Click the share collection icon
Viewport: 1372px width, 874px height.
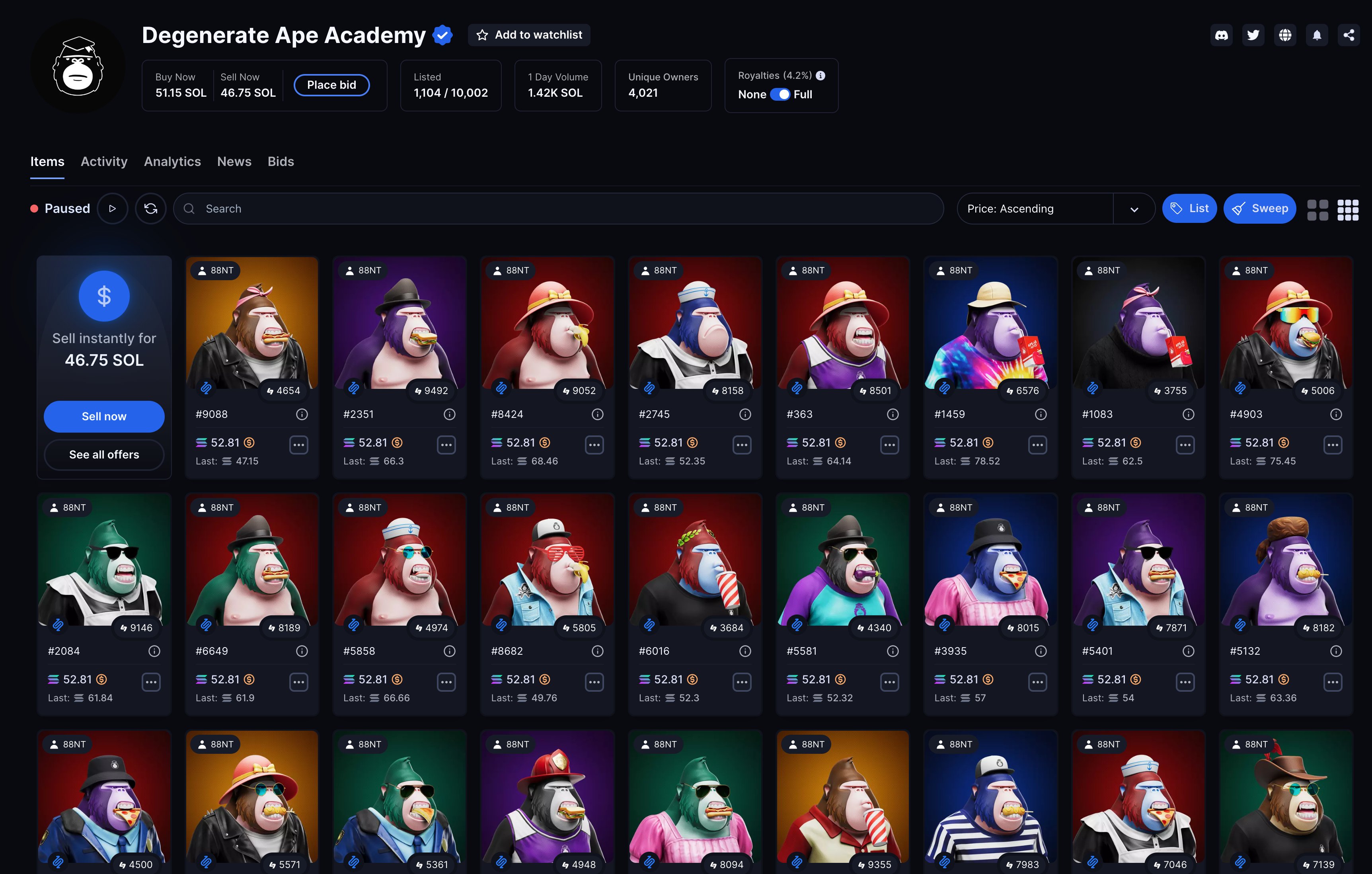[1349, 35]
